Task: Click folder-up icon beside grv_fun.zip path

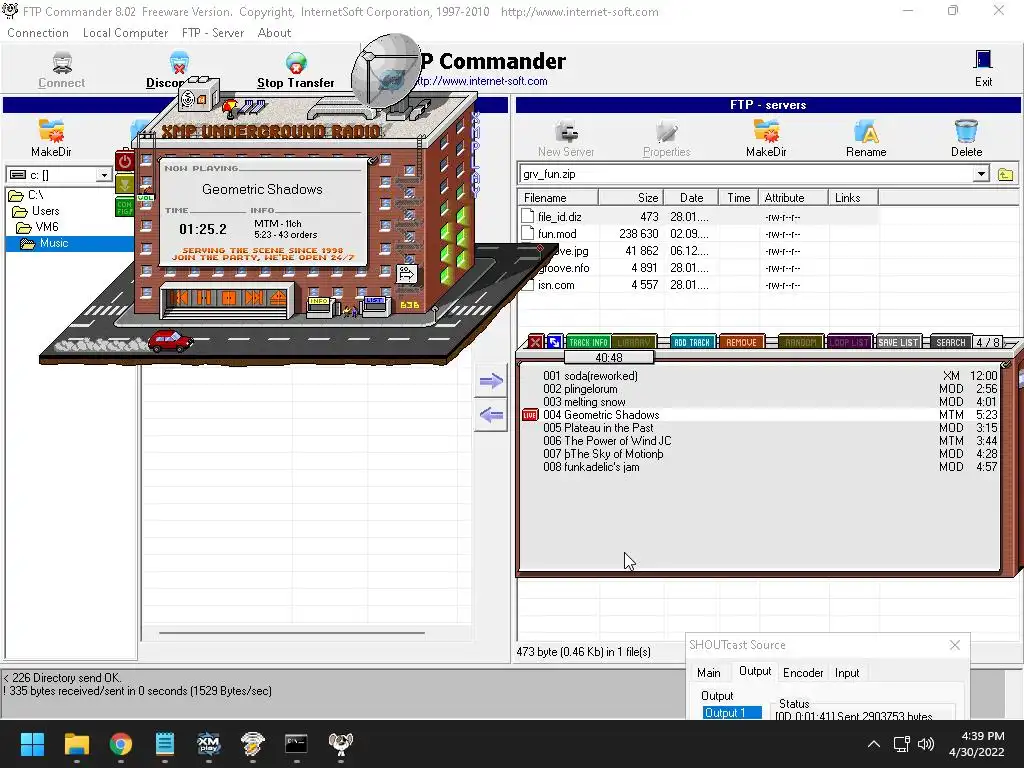Action: 1006,174
